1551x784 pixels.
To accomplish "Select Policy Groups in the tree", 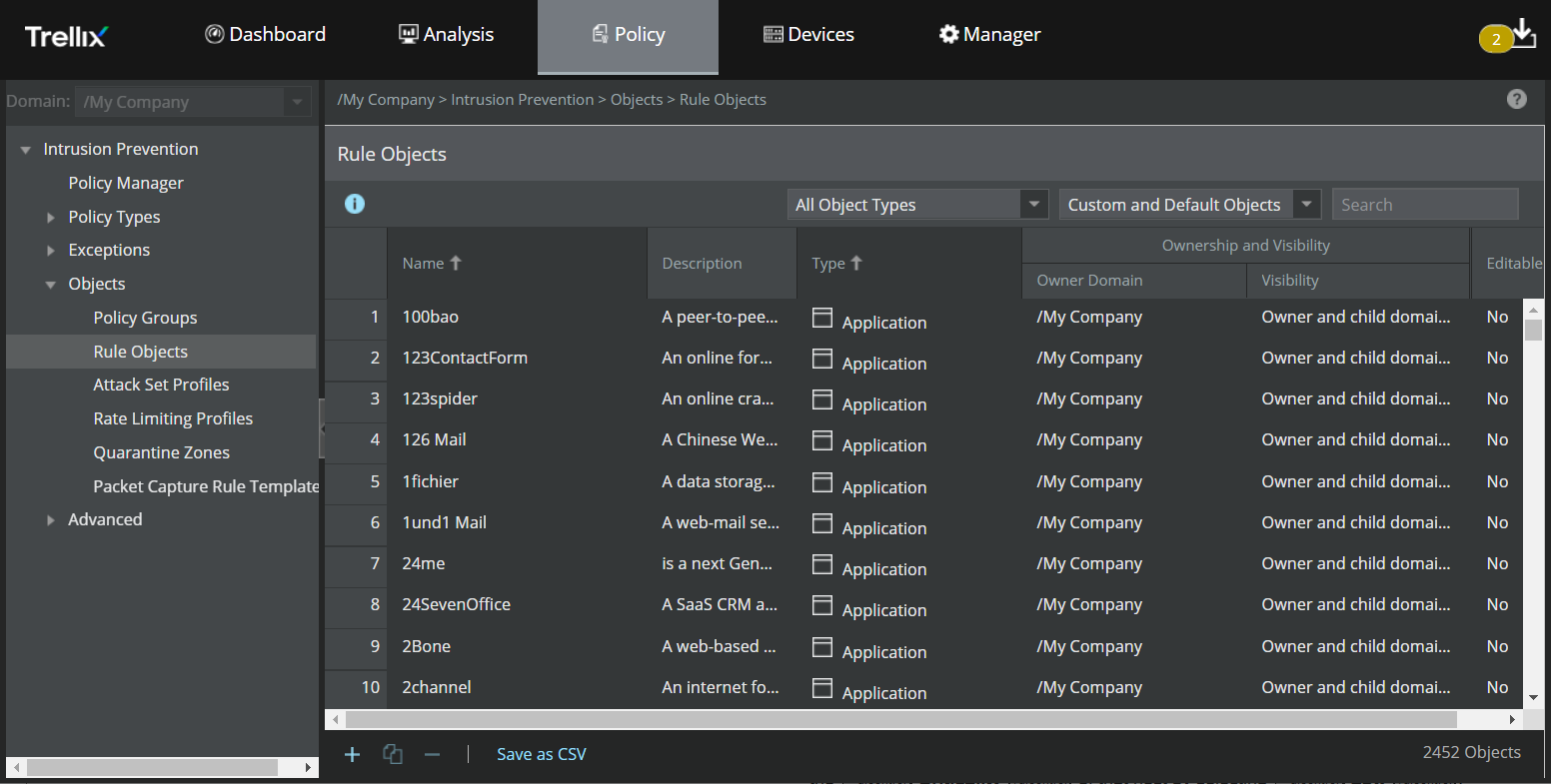I will [145, 318].
